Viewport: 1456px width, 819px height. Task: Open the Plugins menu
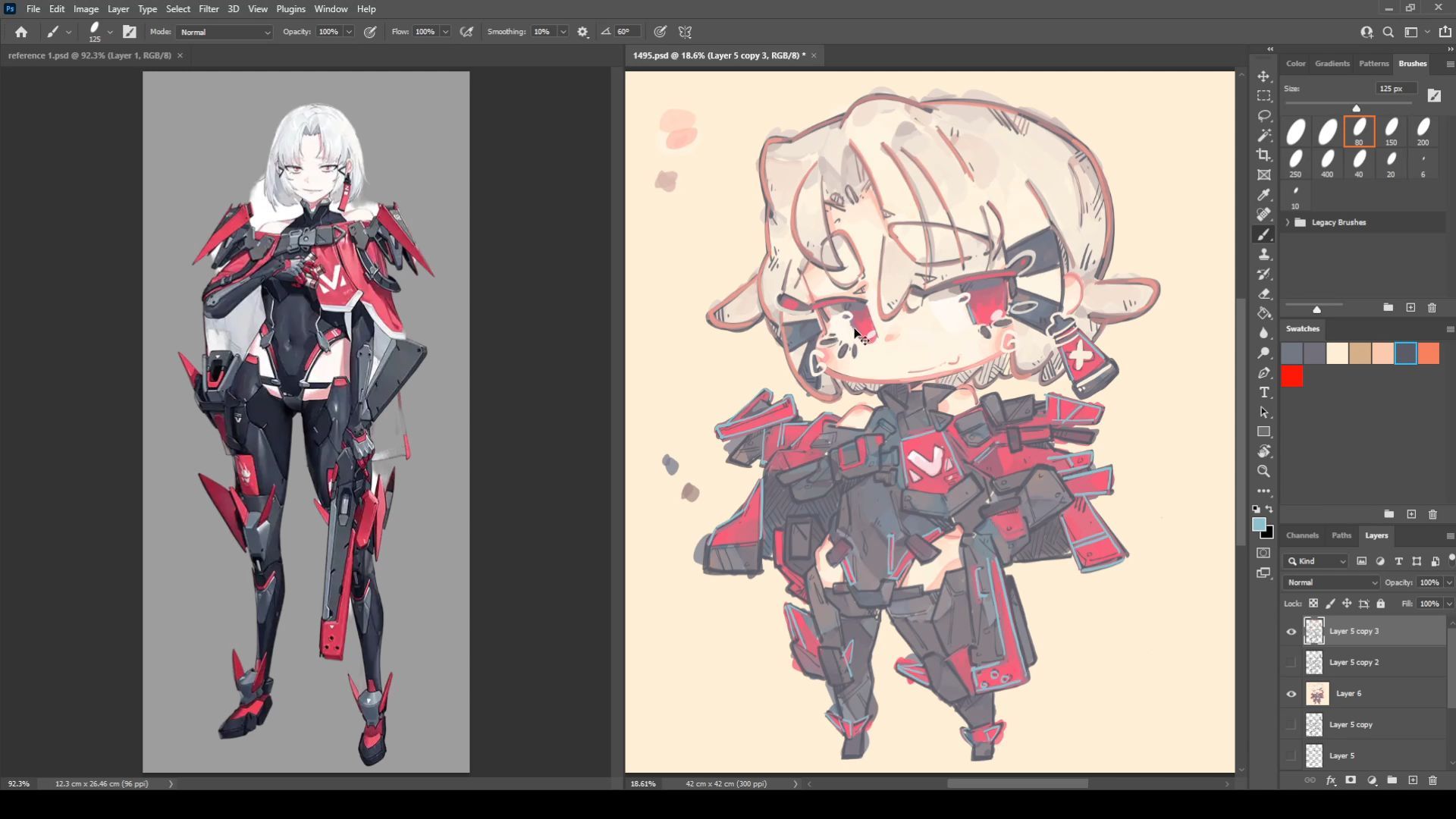pos(290,9)
